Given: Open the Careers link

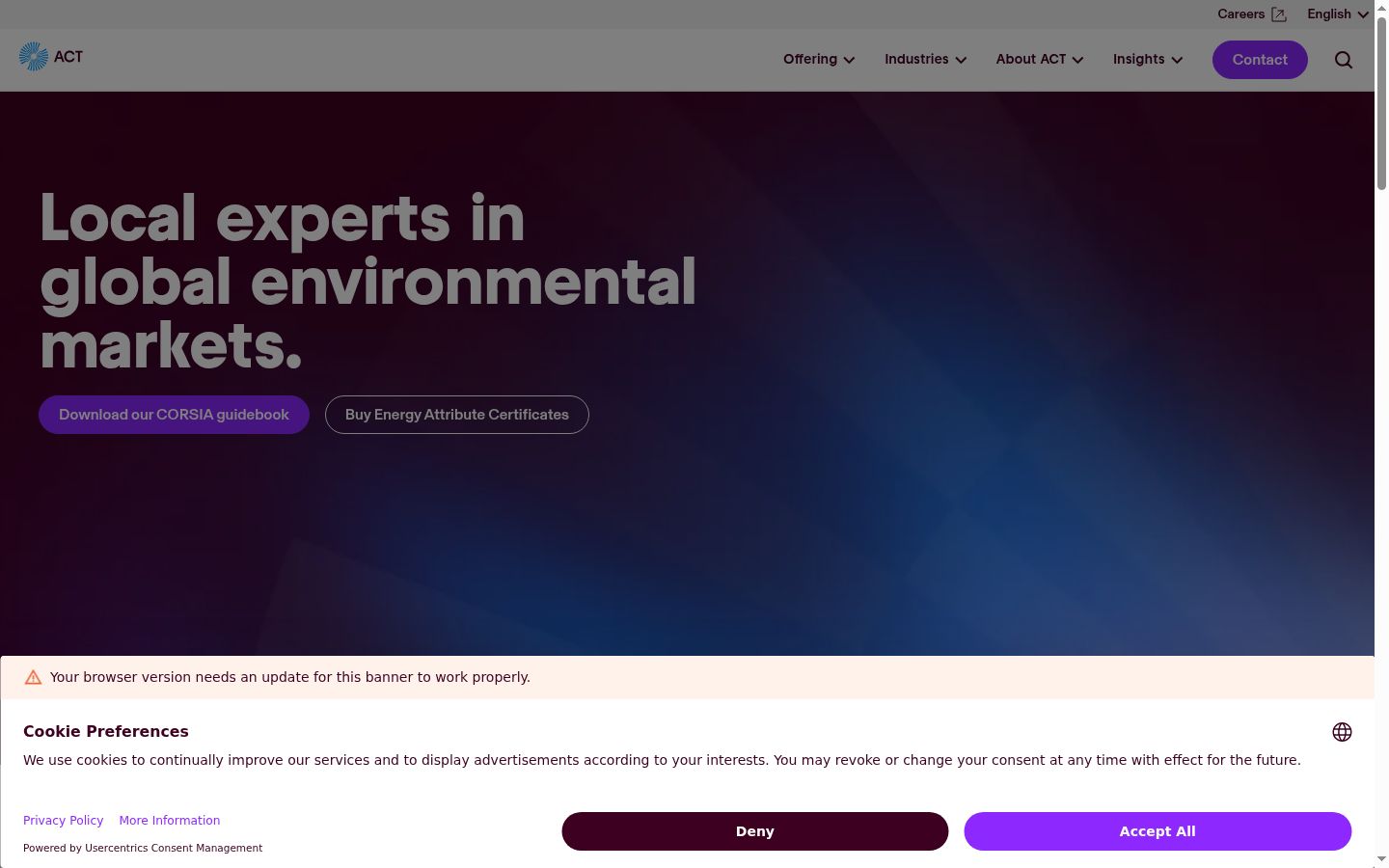Looking at the screenshot, I should click(x=1251, y=14).
